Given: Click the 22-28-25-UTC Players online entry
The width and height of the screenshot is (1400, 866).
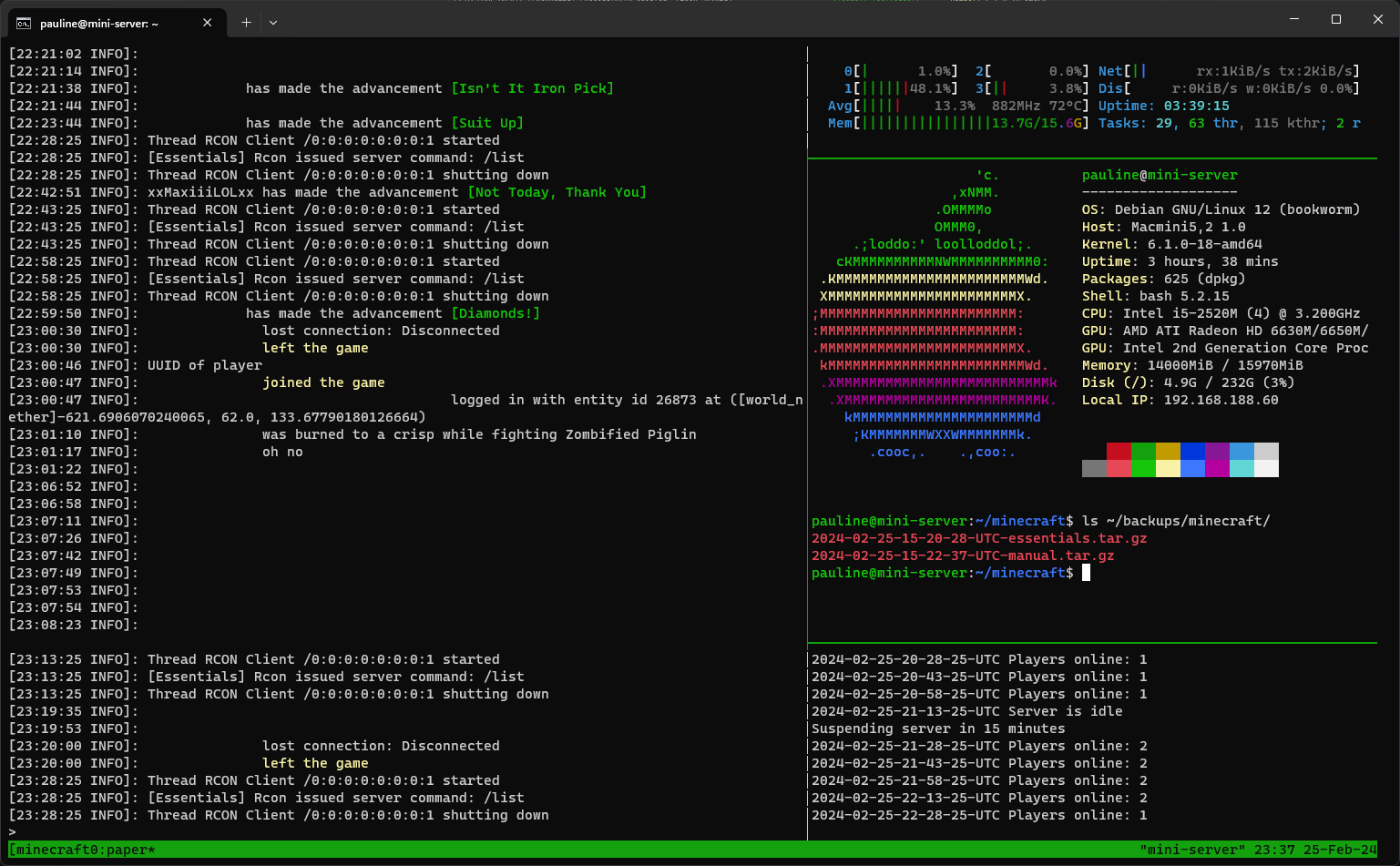Looking at the screenshot, I should 979,815.
